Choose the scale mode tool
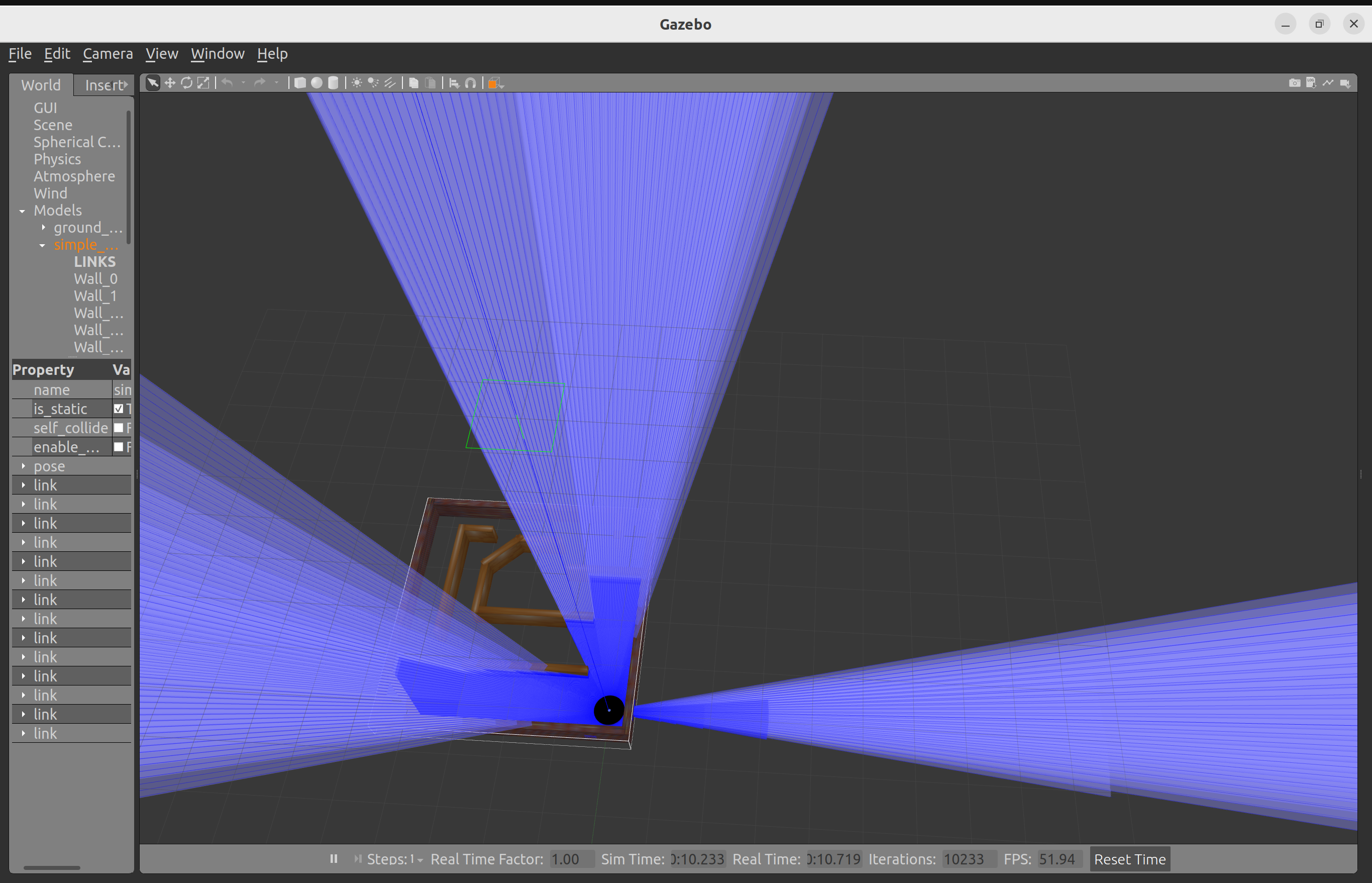 pos(203,83)
